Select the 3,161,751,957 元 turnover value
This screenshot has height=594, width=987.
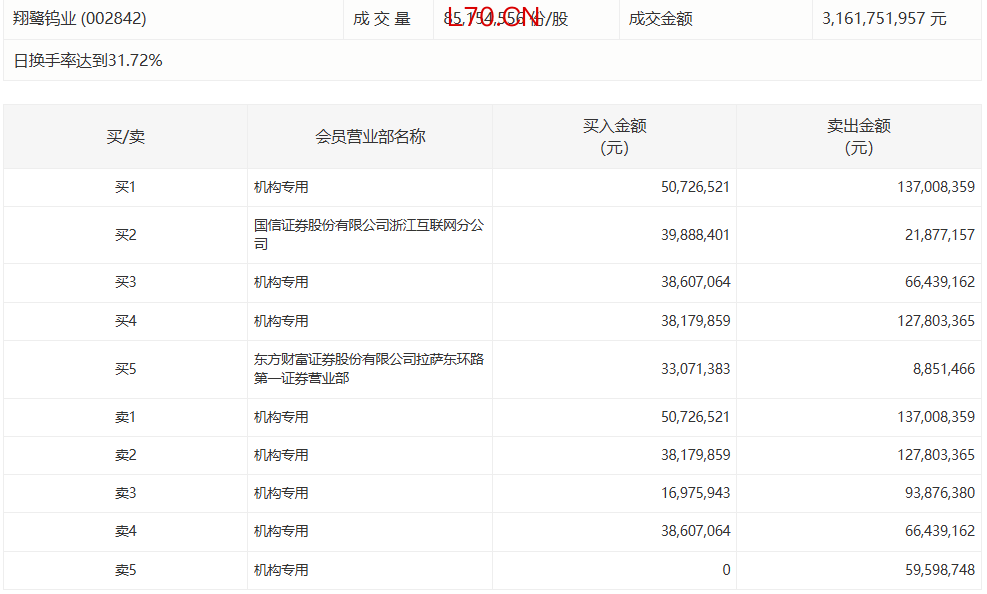click(883, 18)
